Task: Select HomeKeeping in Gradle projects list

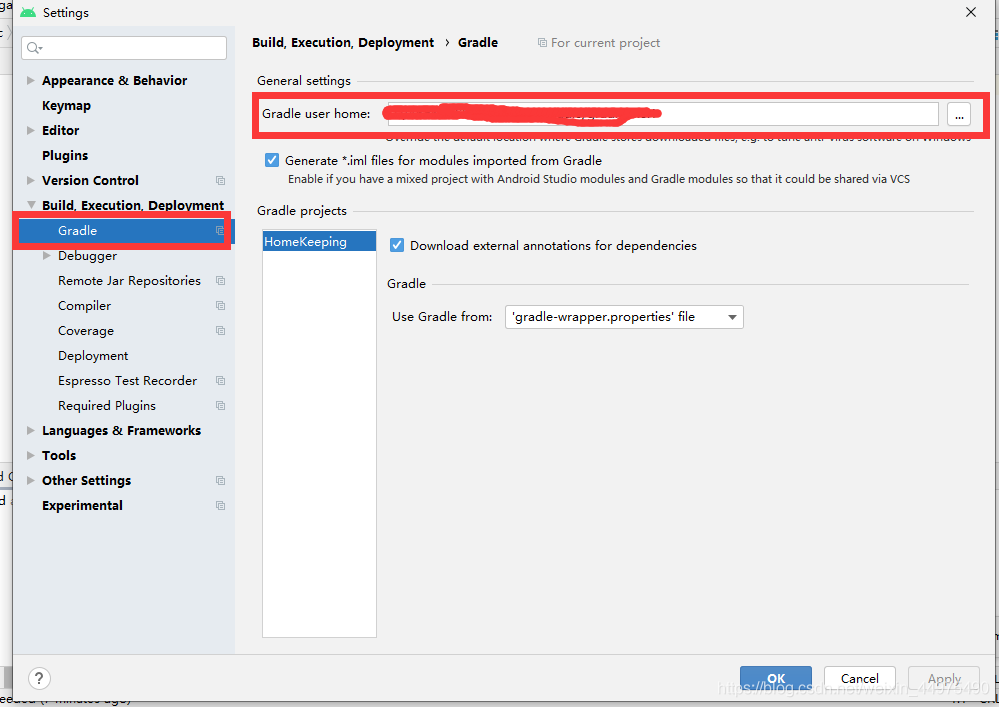Action: pyautogui.click(x=319, y=241)
